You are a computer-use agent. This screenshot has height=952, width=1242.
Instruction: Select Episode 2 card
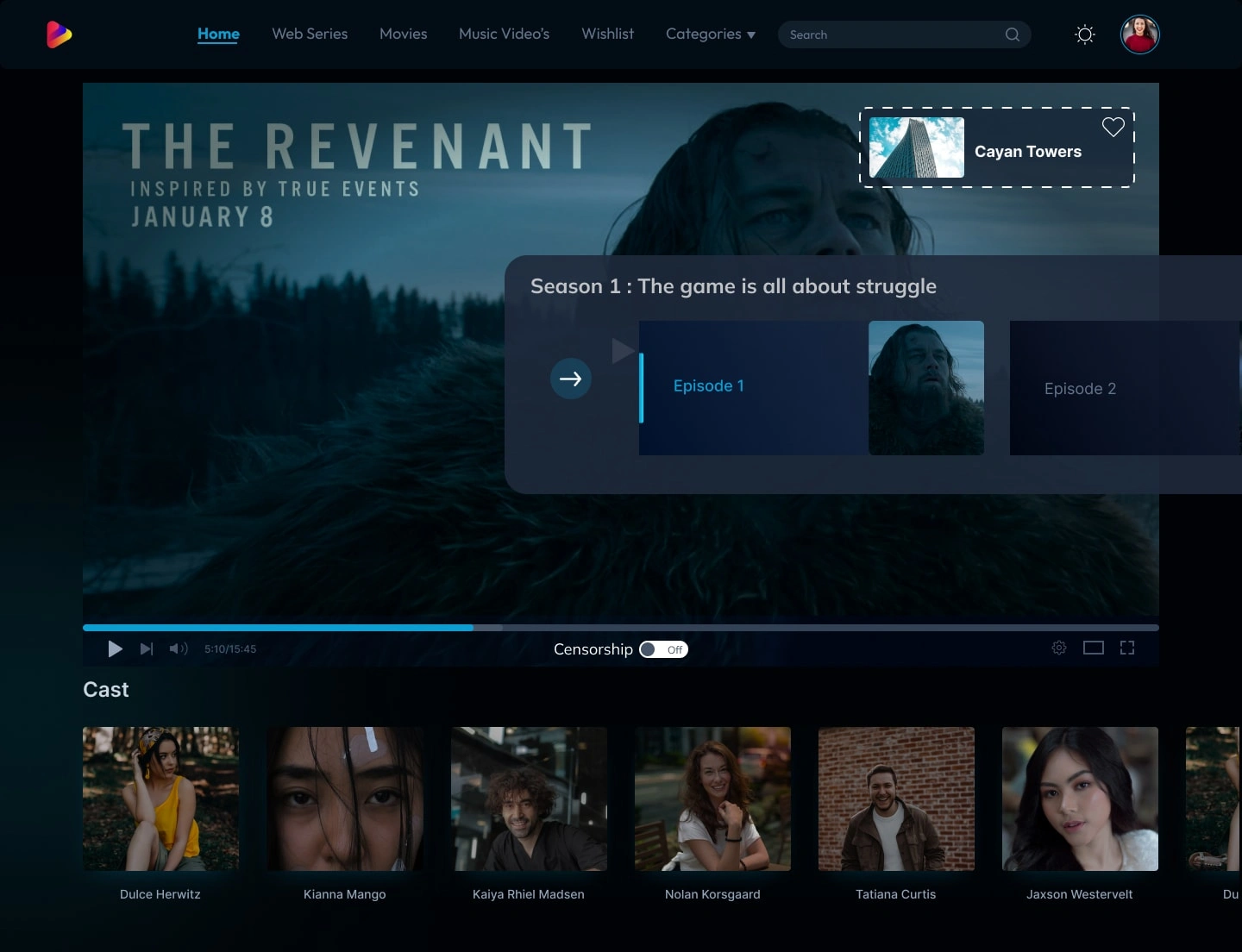[1126, 388]
